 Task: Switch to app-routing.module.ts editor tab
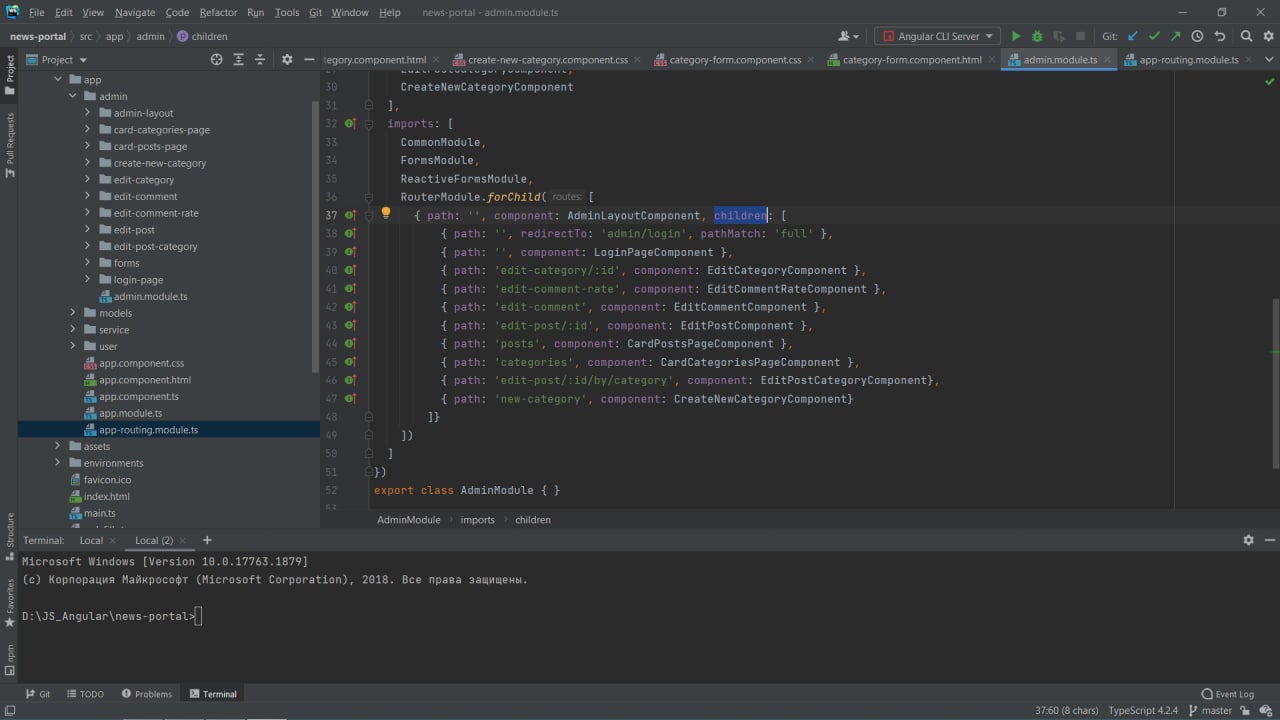(x=1188, y=60)
